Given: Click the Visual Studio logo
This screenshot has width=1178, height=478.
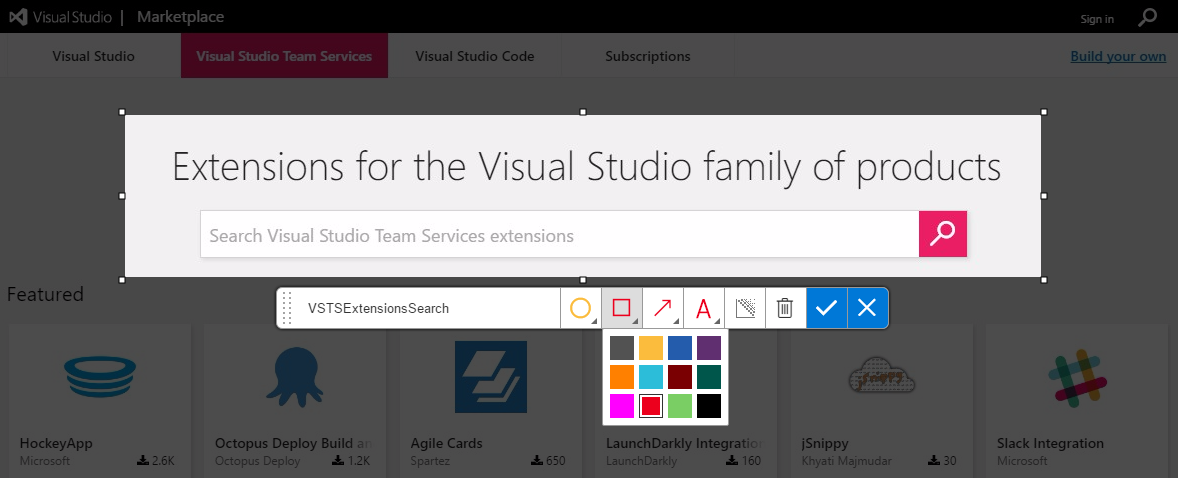Looking at the screenshot, I should click(59, 17).
